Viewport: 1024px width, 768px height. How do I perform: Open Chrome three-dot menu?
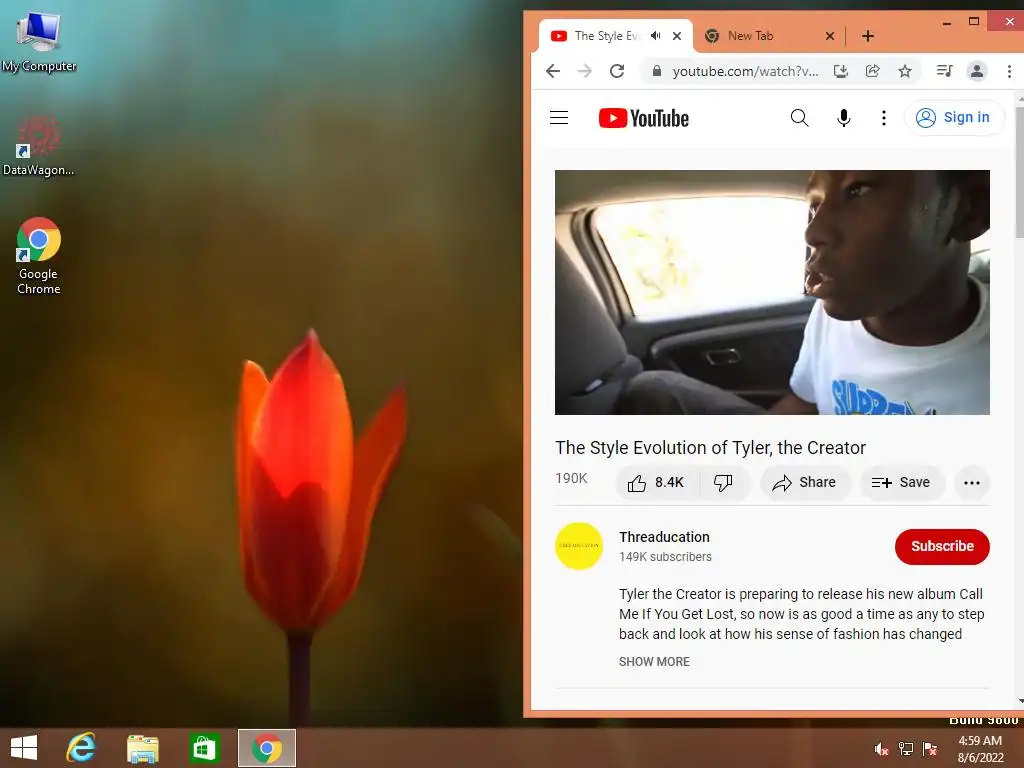1009,71
